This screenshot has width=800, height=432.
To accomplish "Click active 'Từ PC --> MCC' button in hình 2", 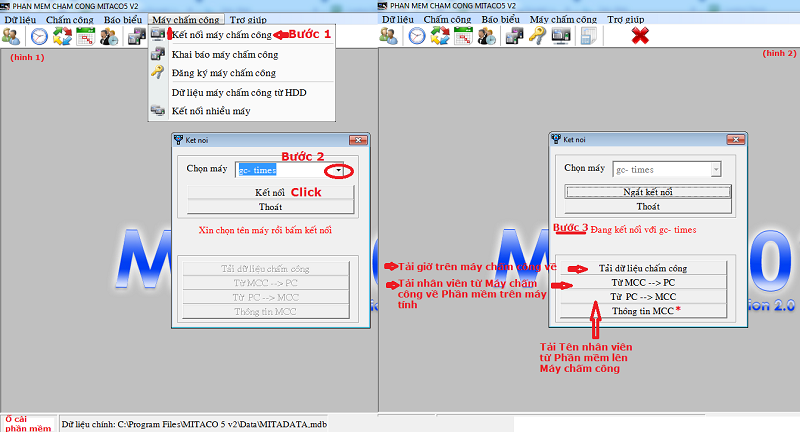I will tap(643, 296).
